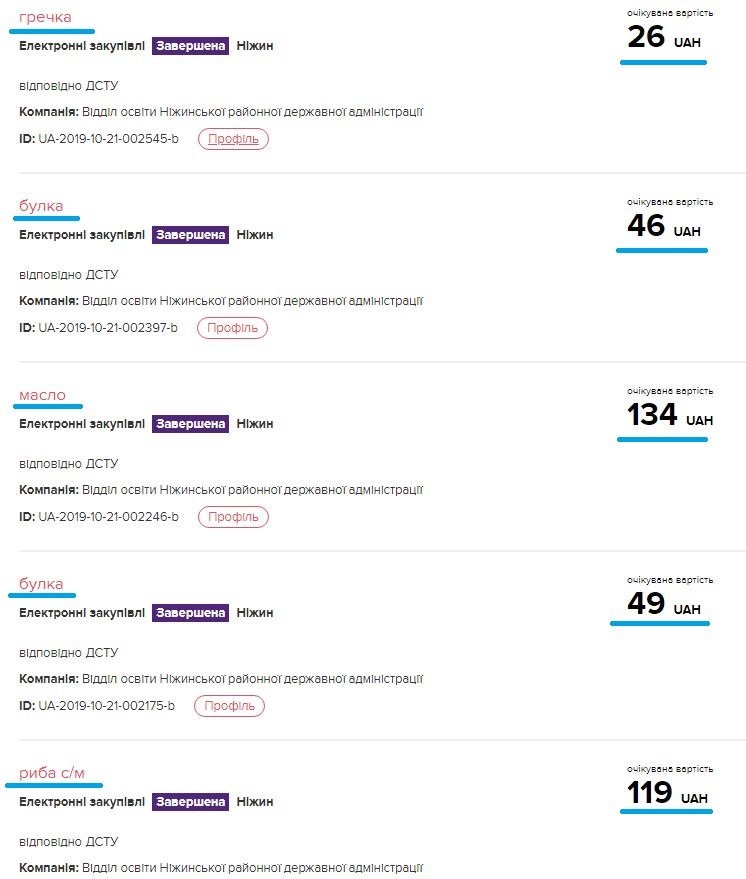Viewport: 746px width, 879px height.
Task: Click tender ID UA-2019-10-21-002397-b text
Action: 108,328
